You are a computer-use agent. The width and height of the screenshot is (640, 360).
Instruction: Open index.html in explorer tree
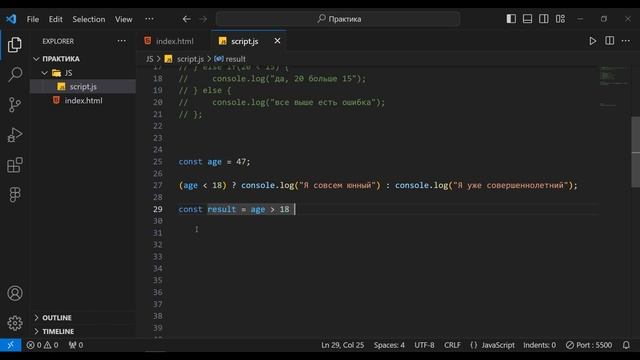point(83,100)
